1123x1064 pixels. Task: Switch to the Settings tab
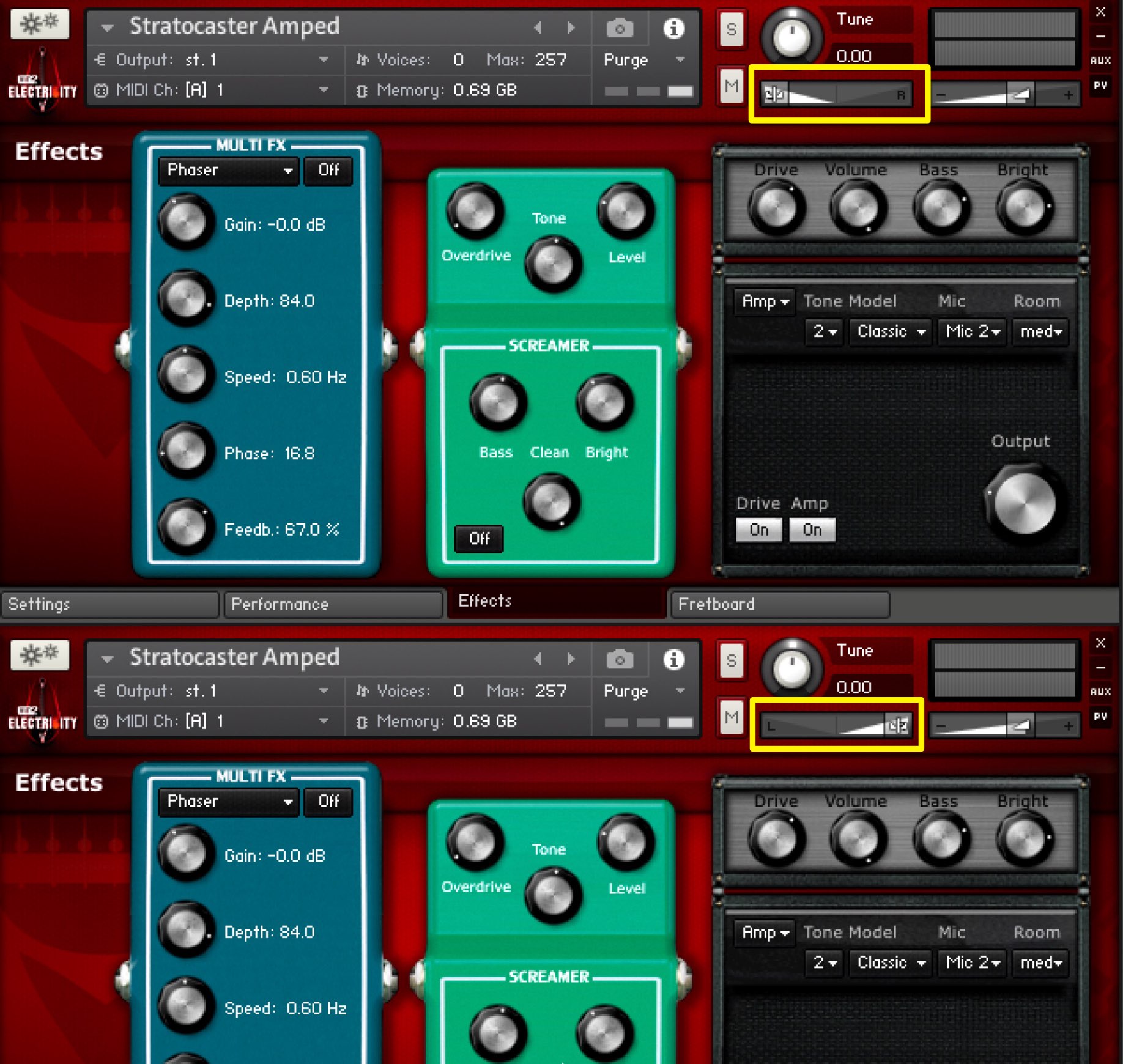[x=110, y=604]
